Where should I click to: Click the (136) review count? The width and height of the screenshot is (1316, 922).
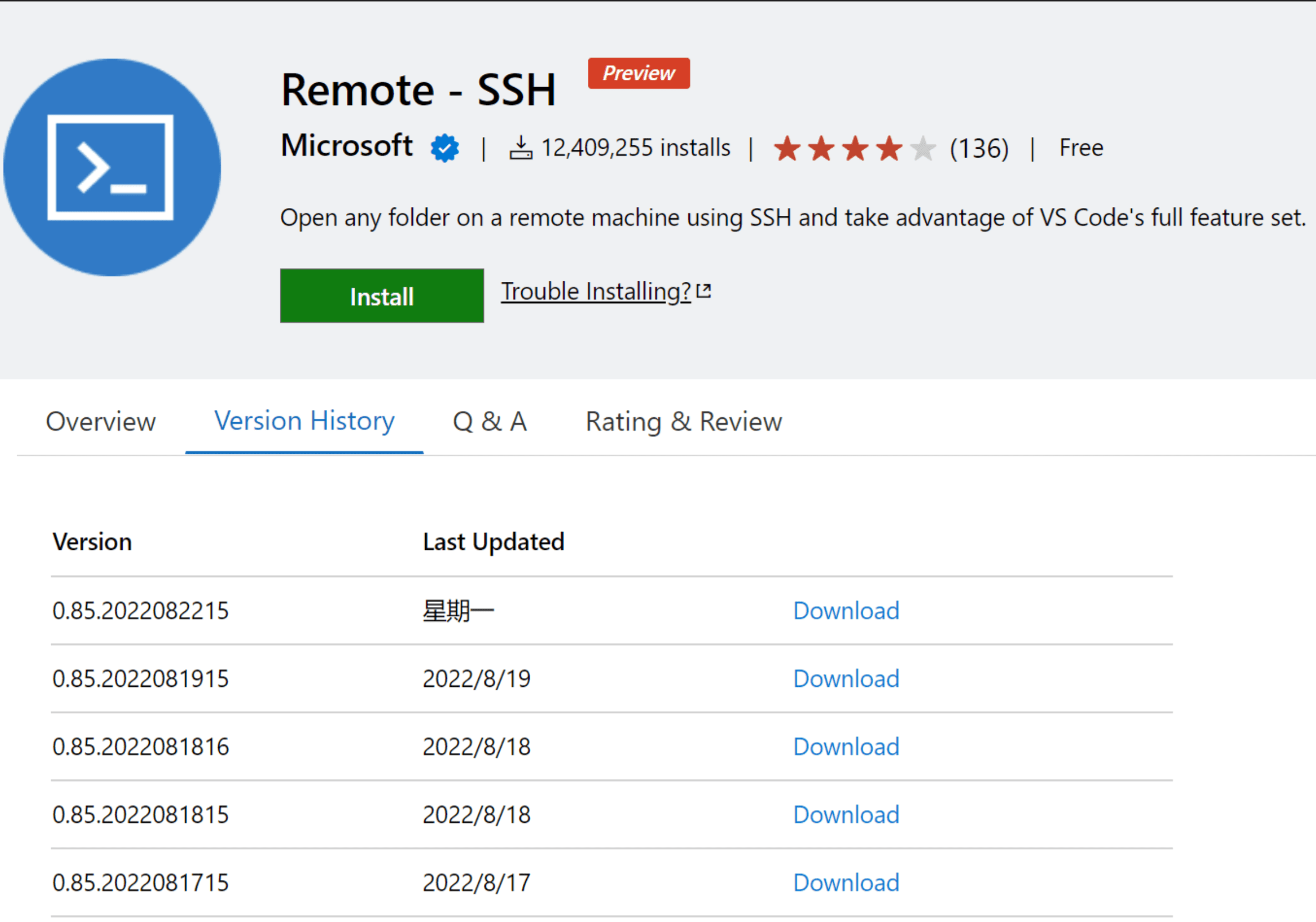click(x=979, y=149)
